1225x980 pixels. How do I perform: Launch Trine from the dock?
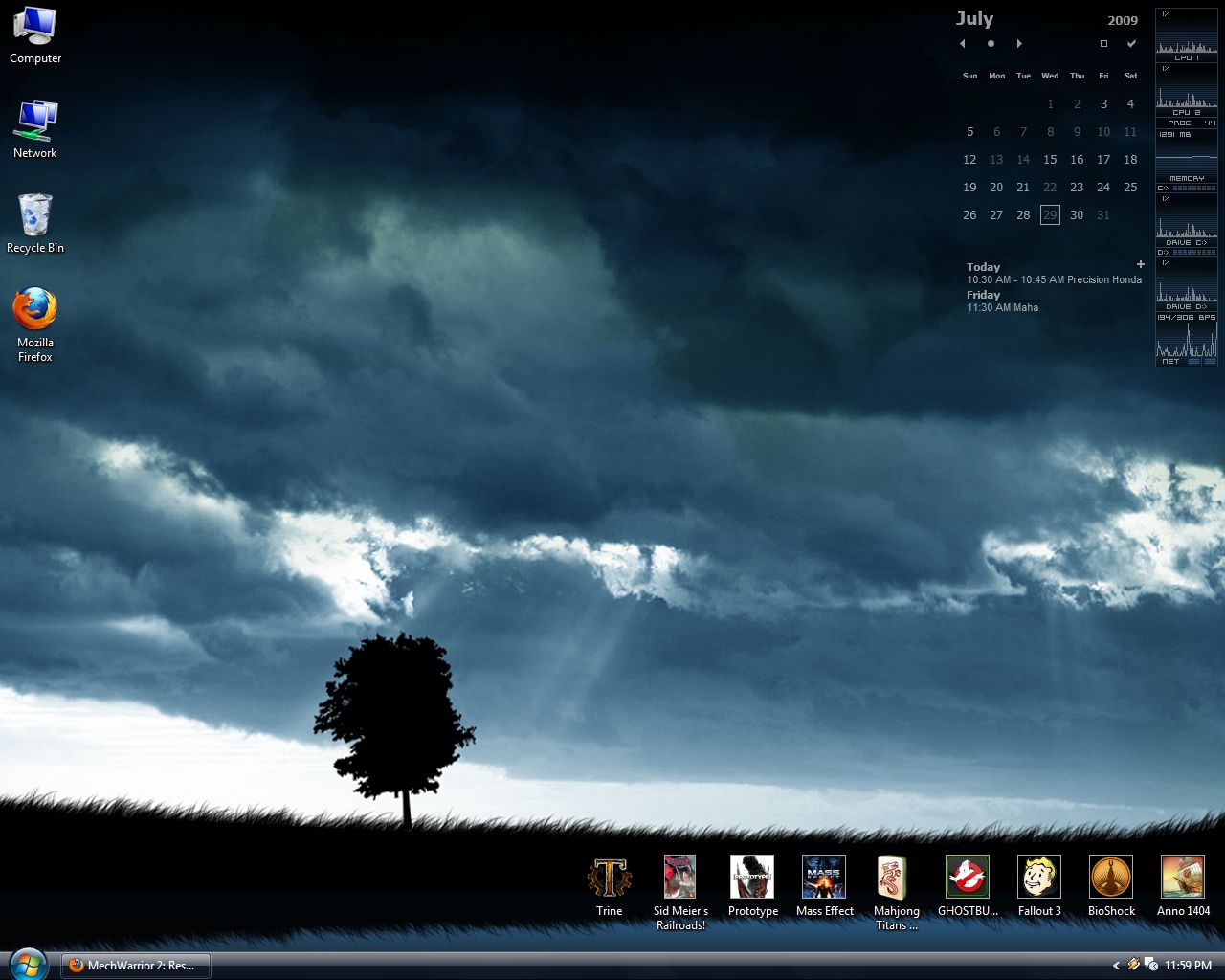(x=609, y=878)
